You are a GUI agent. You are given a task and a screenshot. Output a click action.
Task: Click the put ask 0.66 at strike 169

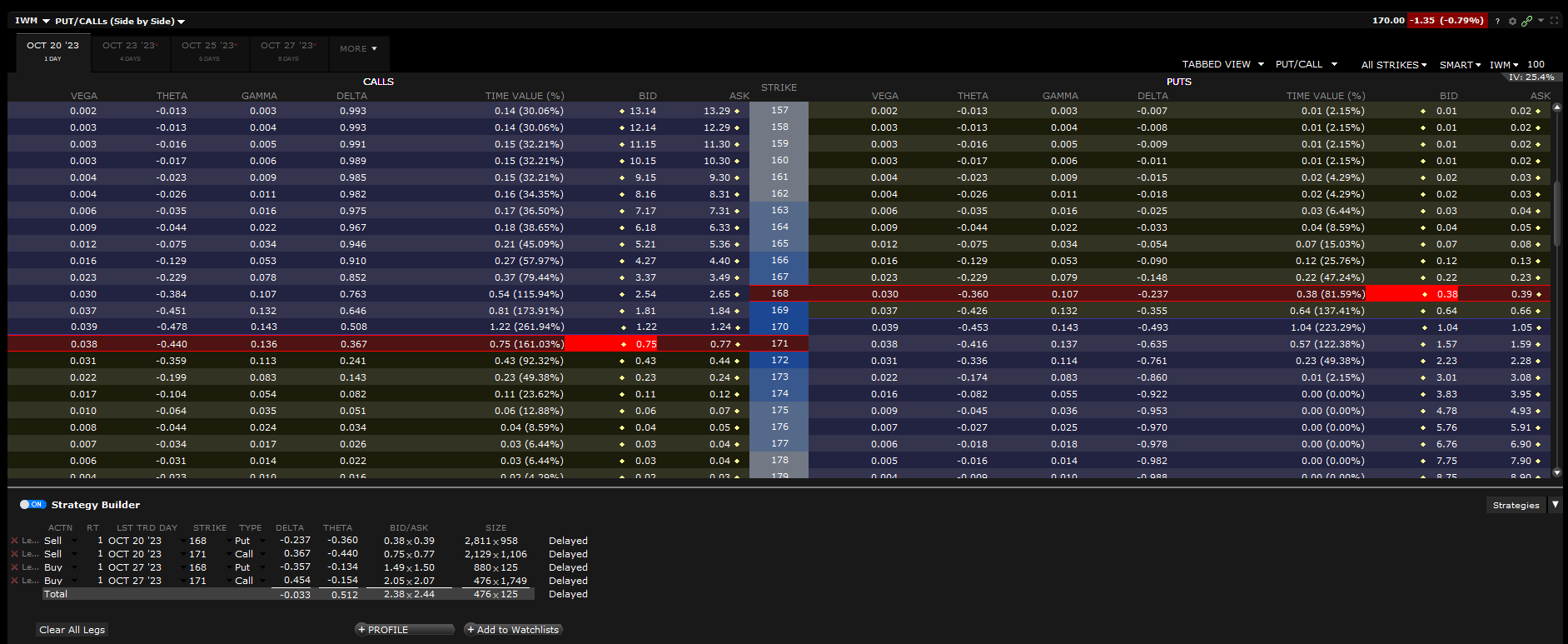point(1521,311)
